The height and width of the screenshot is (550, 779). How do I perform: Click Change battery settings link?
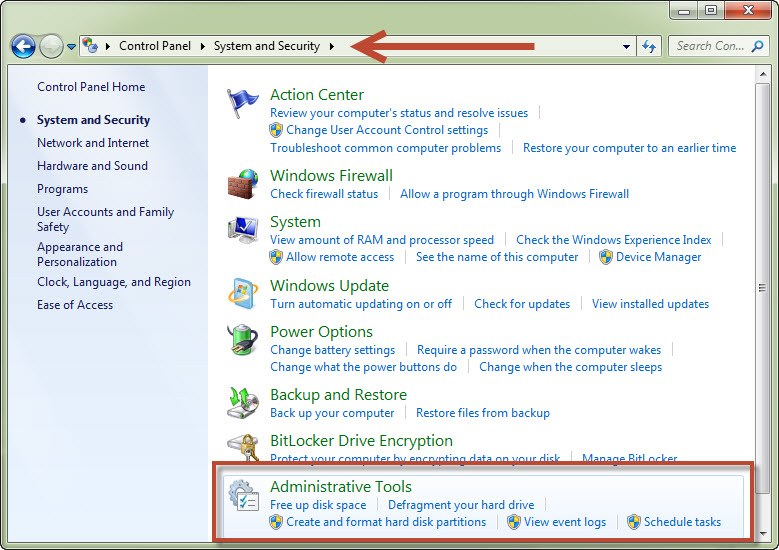click(332, 350)
